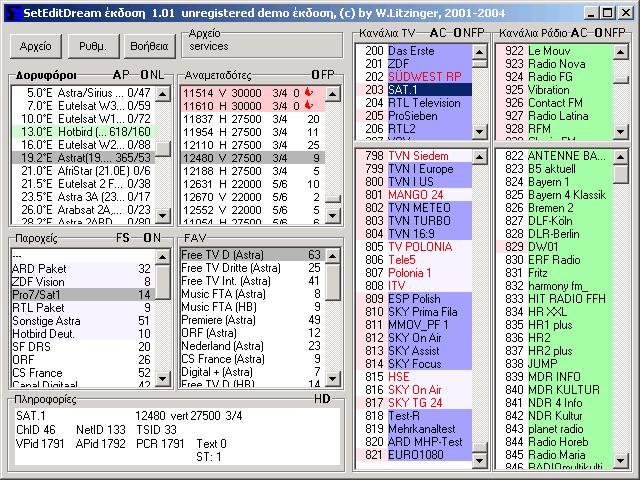Click up arrow of upper radio channels scrollbar
The height and width of the screenshot is (480, 640).
coord(621,52)
